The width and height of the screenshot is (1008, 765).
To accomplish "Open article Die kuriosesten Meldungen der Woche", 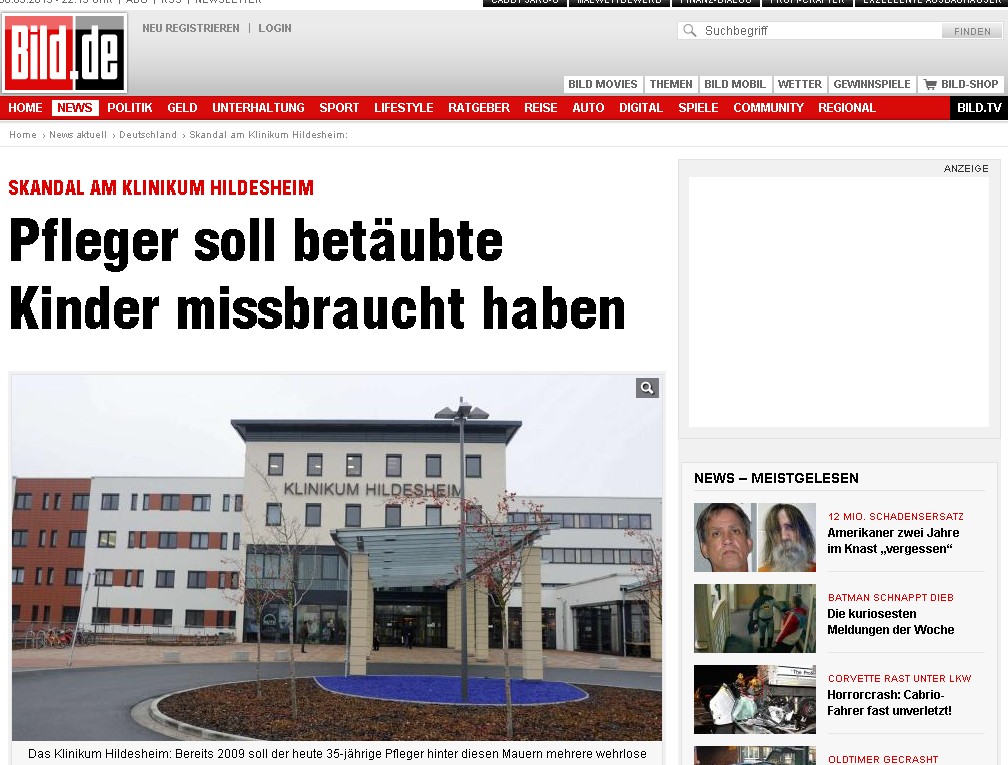I will 890,622.
